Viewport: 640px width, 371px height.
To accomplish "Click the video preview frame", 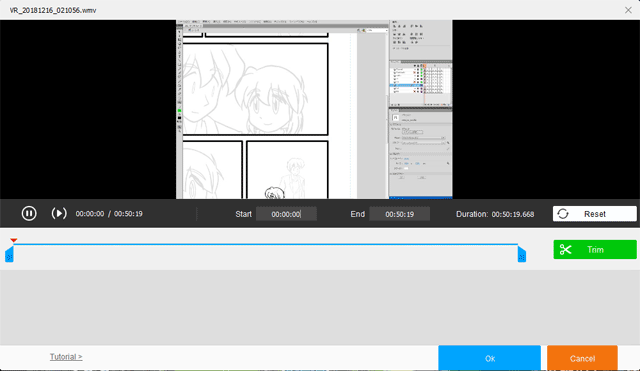I will tap(314, 109).
